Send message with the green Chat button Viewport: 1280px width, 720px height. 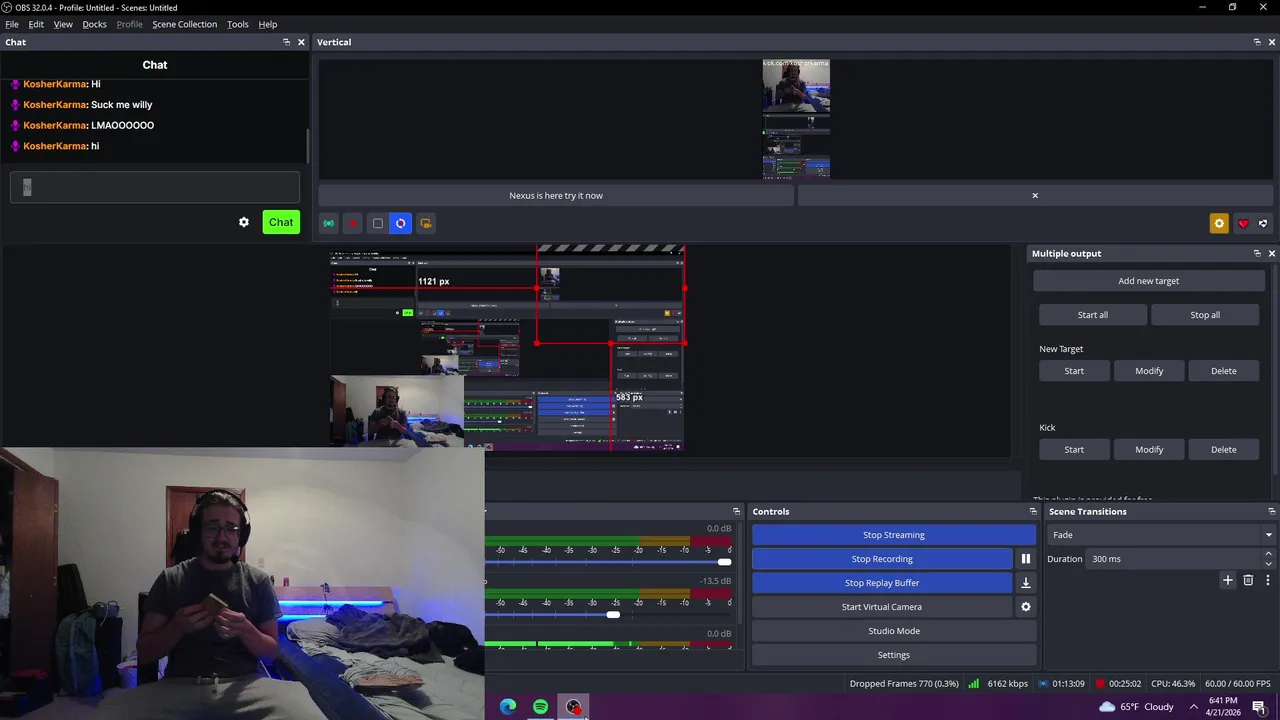point(281,222)
